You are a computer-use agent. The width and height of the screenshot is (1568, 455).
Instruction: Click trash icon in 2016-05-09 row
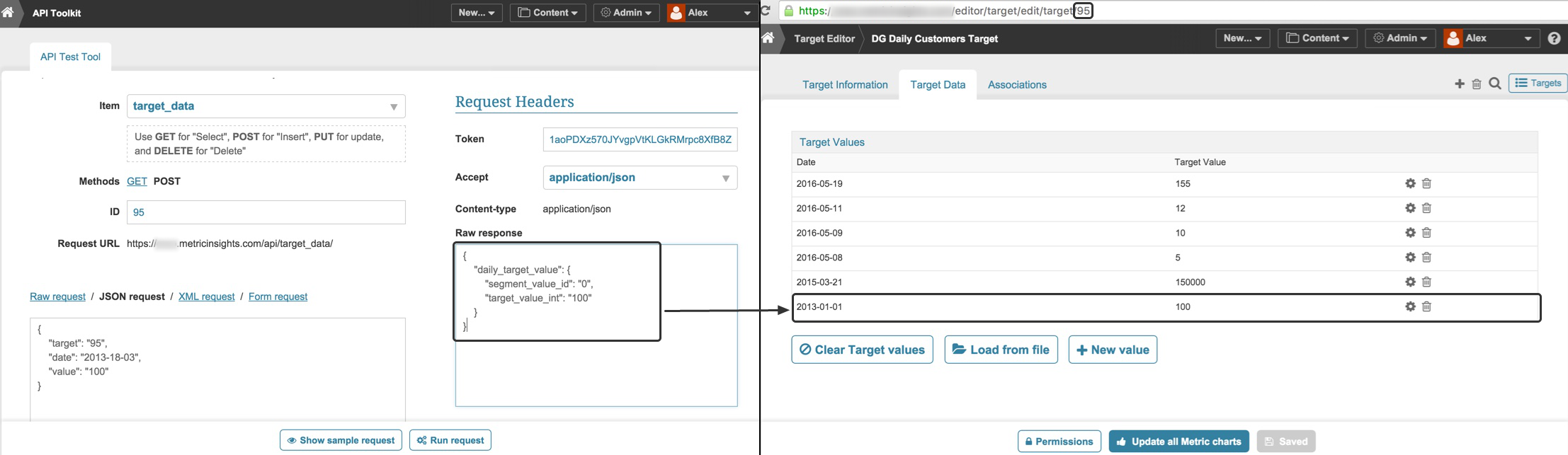pos(1426,233)
